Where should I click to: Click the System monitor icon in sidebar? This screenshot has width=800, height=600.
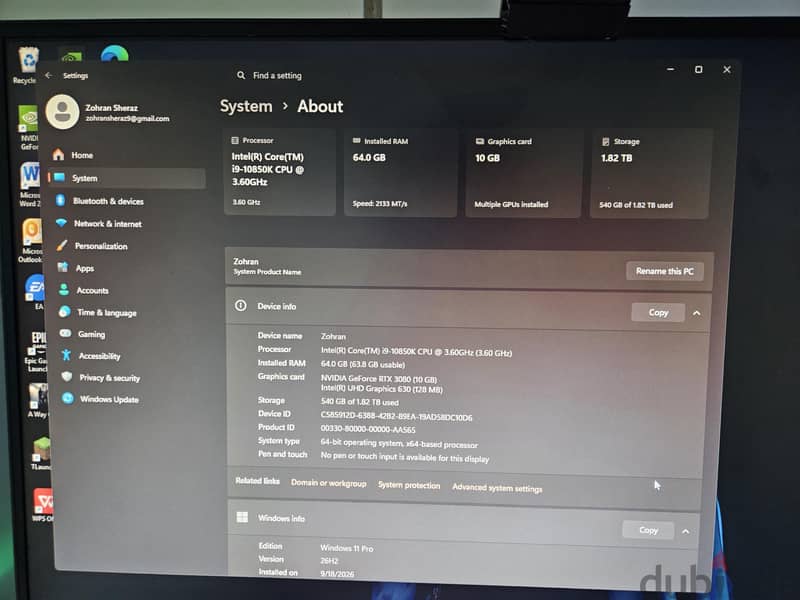pyautogui.click(x=60, y=177)
